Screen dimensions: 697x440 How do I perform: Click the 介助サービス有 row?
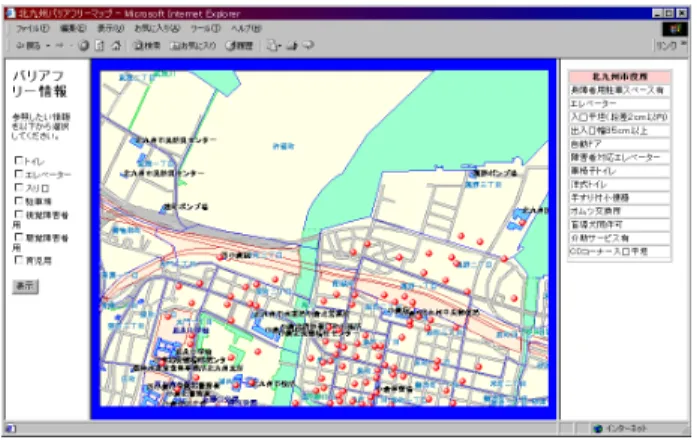tap(620, 238)
